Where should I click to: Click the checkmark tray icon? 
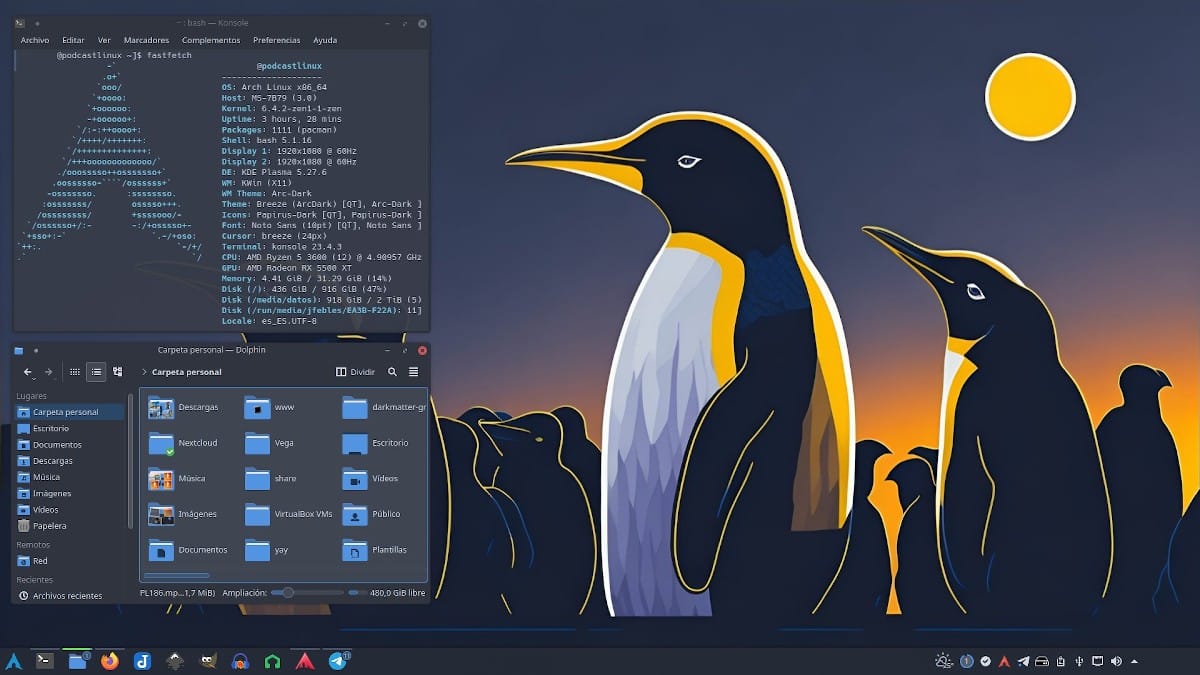(986, 661)
